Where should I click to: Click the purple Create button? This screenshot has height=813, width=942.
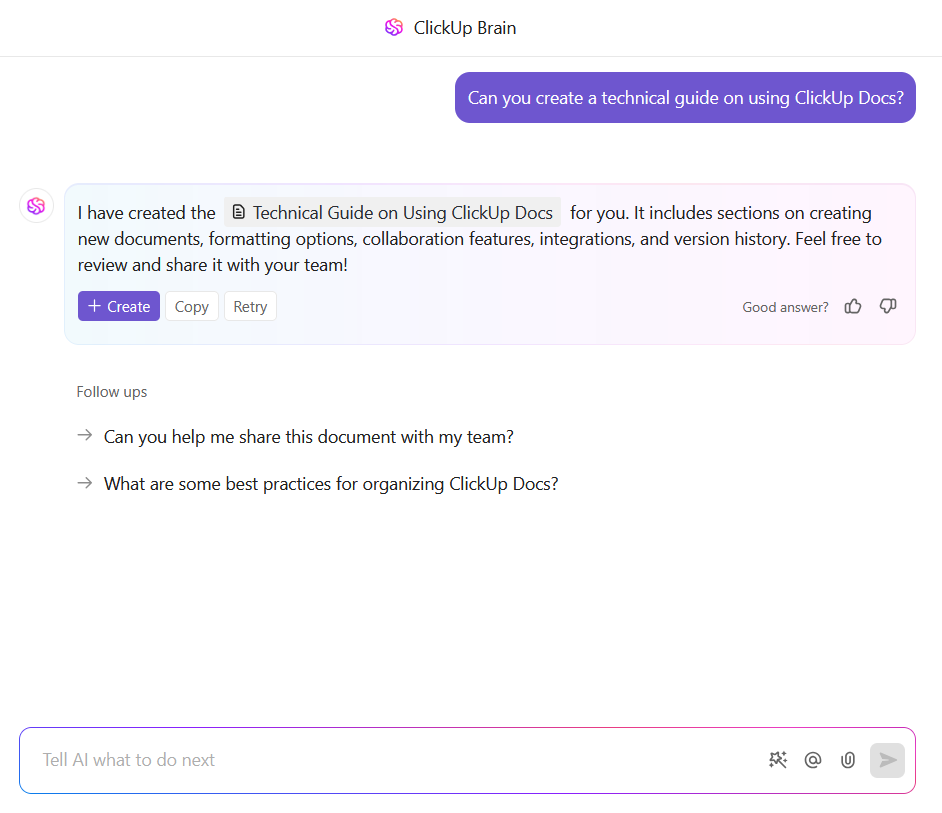click(x=119, y=306)
